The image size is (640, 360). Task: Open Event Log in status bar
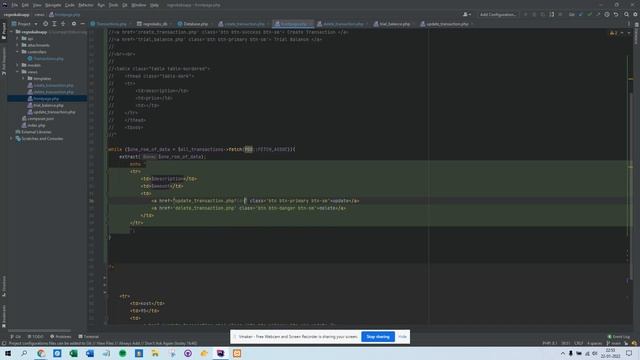click(619, 337)
